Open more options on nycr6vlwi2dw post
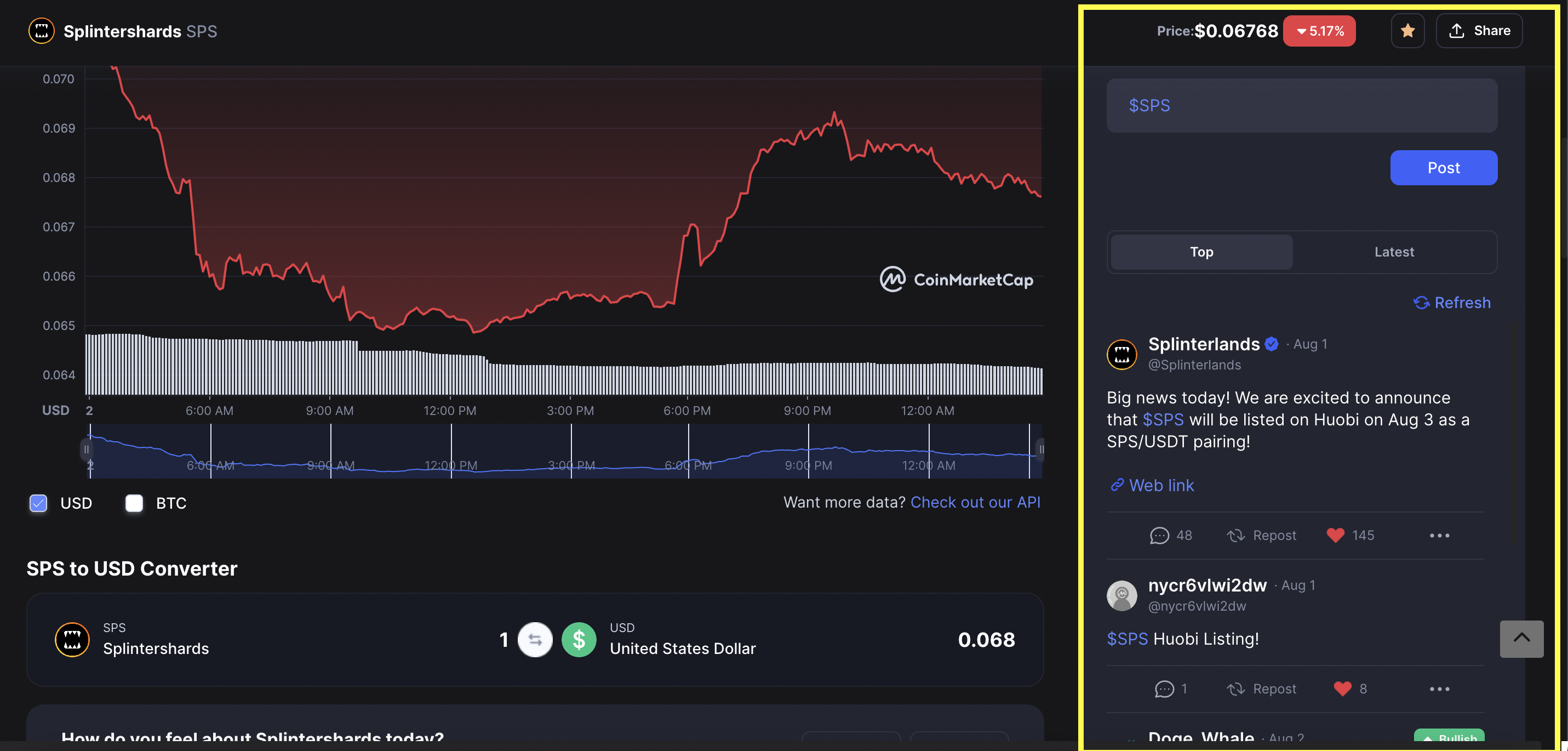 pos(1439,689)
